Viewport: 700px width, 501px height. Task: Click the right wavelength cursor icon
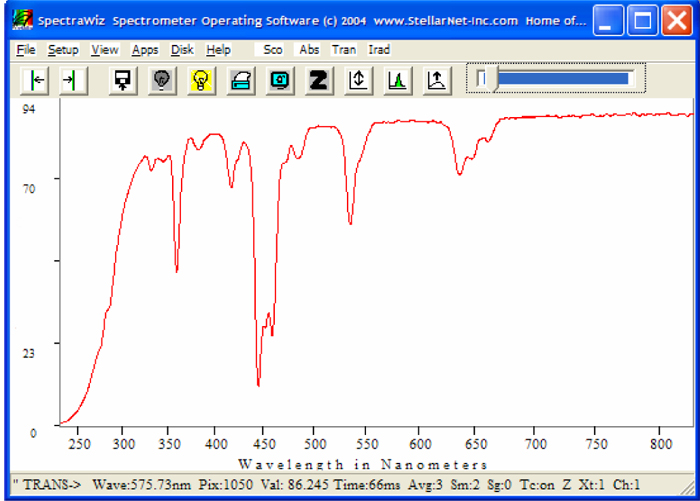73,81
